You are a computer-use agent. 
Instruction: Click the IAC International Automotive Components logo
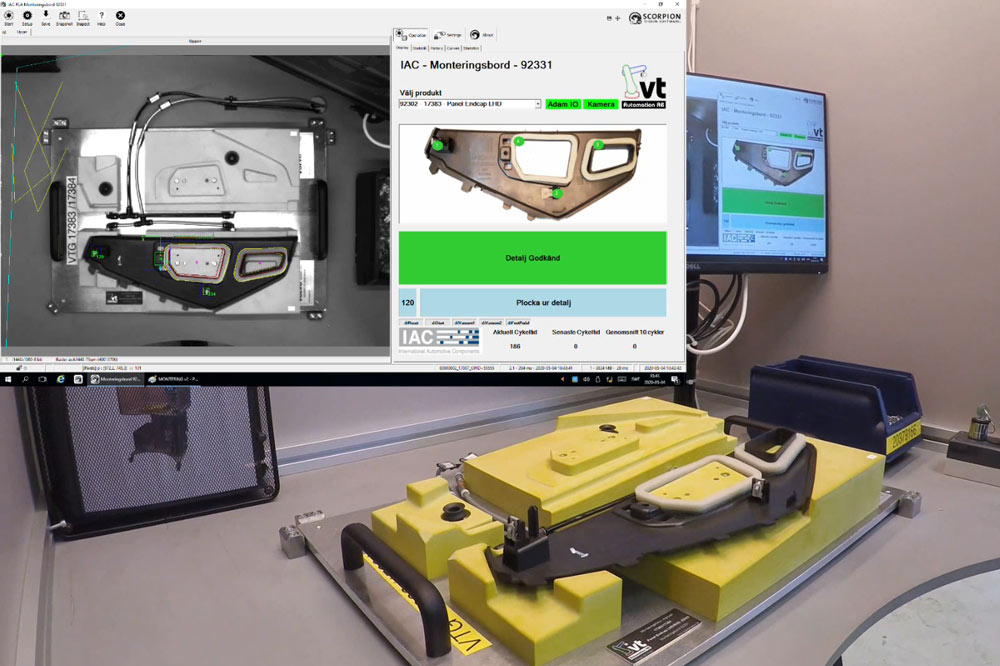439,341
